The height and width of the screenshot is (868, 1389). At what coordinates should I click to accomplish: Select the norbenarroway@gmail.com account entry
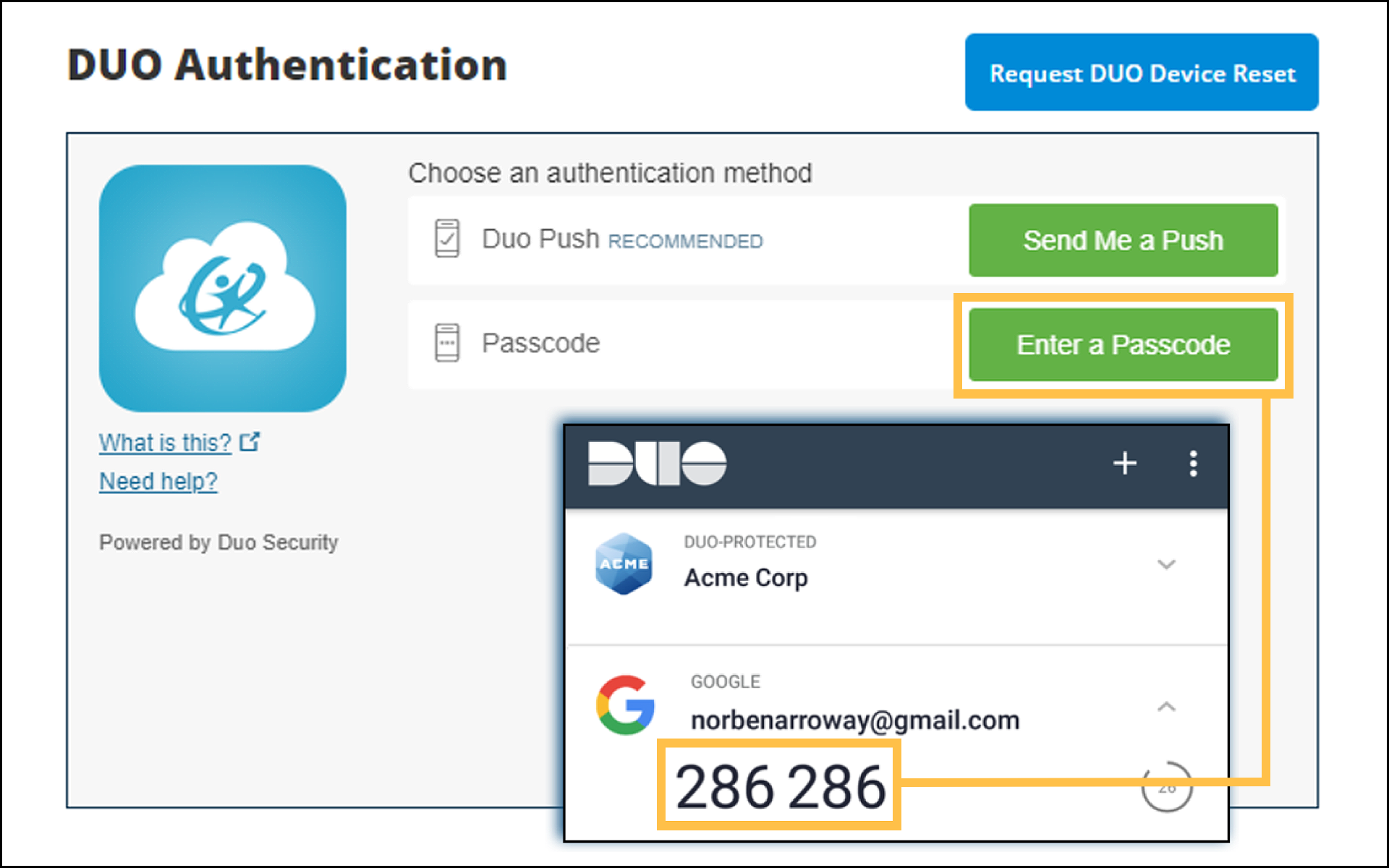[855, 720]
